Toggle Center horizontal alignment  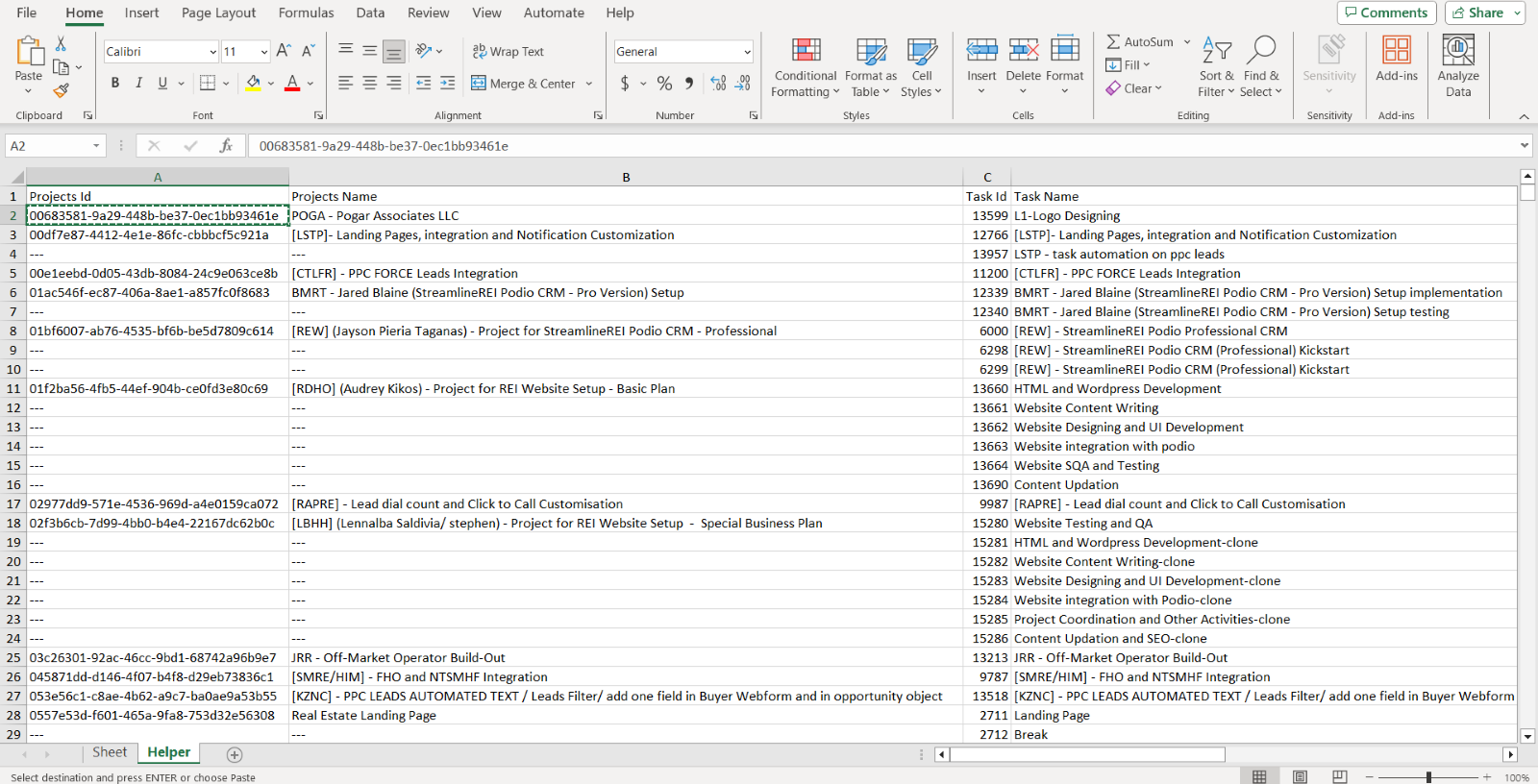[370, 84]
